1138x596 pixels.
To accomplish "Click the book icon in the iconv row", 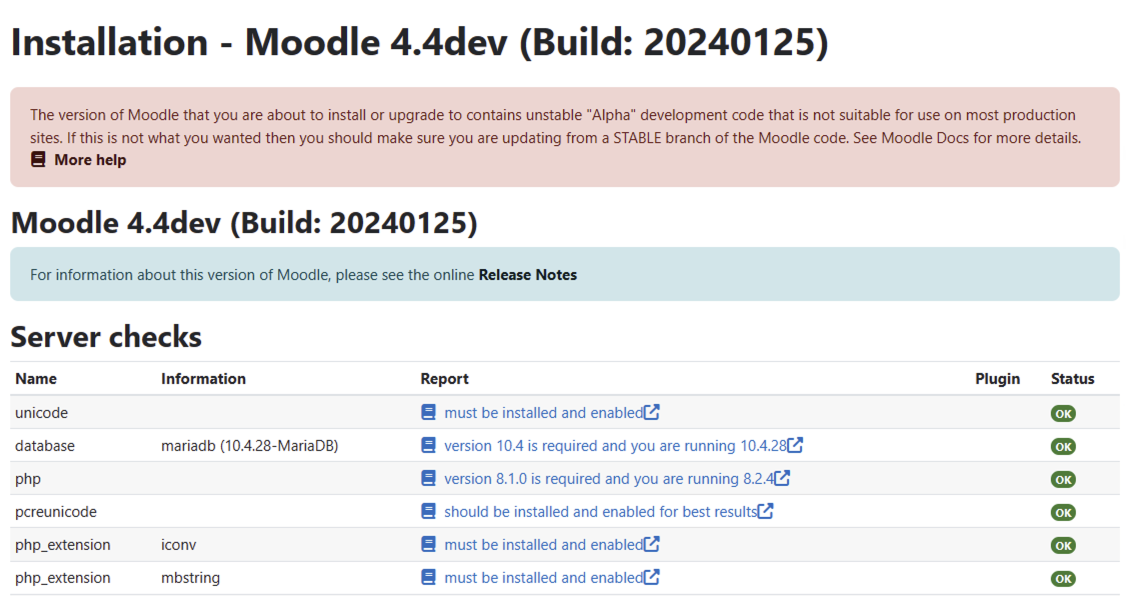I will (428, 544).
